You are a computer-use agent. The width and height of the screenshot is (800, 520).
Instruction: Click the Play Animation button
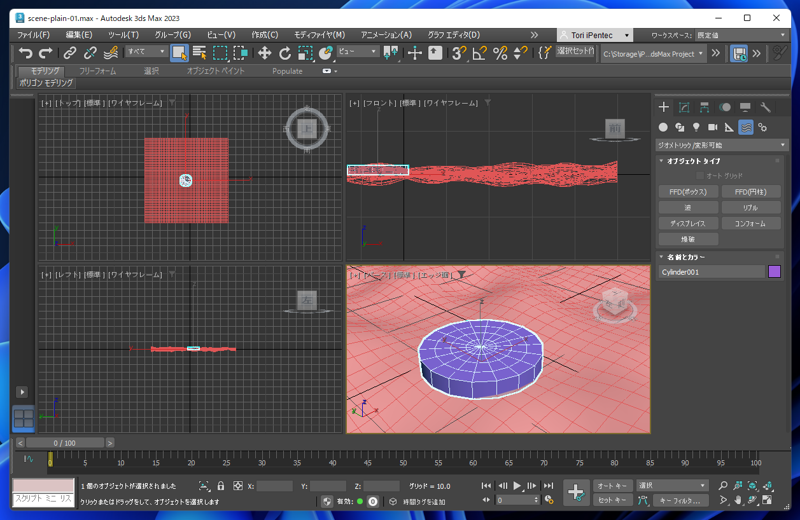tap(517, 485)
